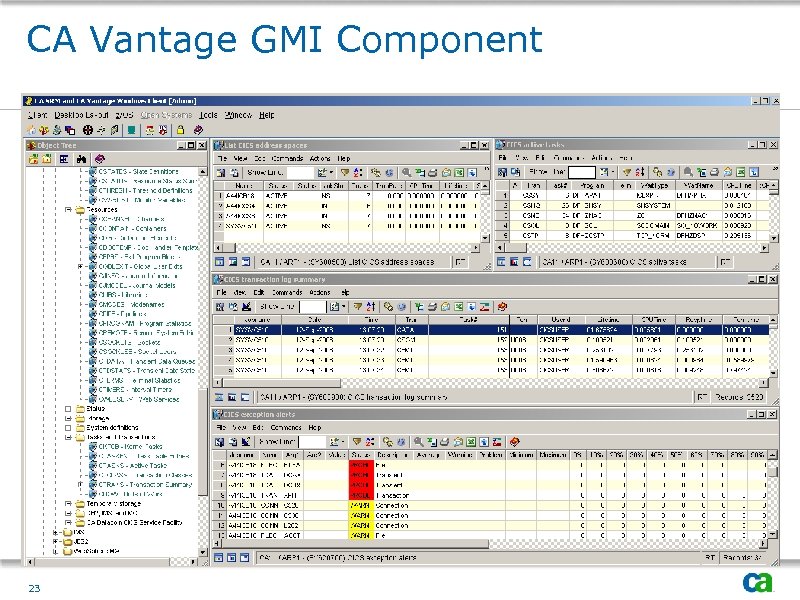800x600 pixels.
Task: Click the help book icon in Object Tree toolbar
Action: 99,159
